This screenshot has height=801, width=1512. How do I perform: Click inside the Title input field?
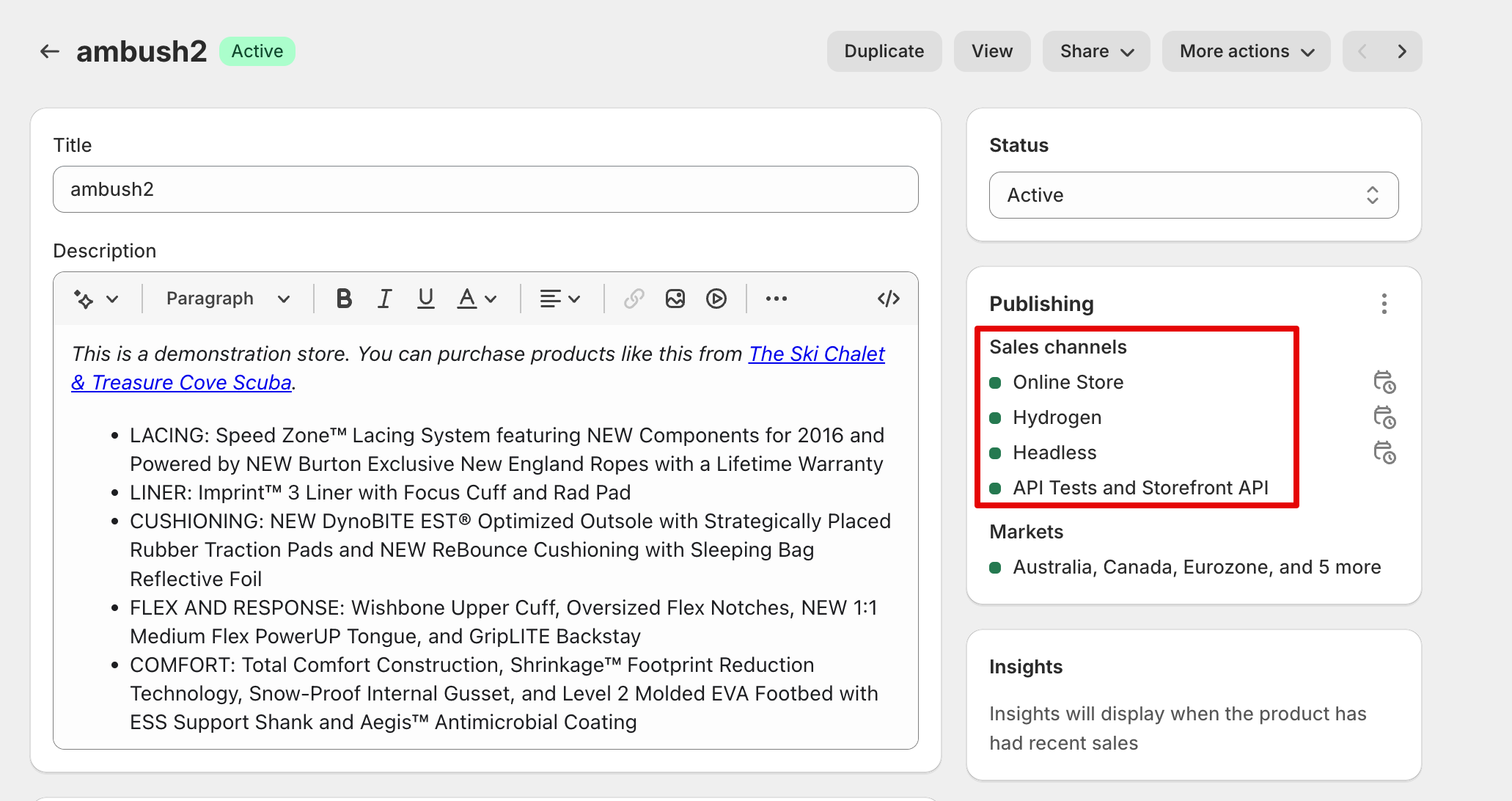(x=485, y=189)
